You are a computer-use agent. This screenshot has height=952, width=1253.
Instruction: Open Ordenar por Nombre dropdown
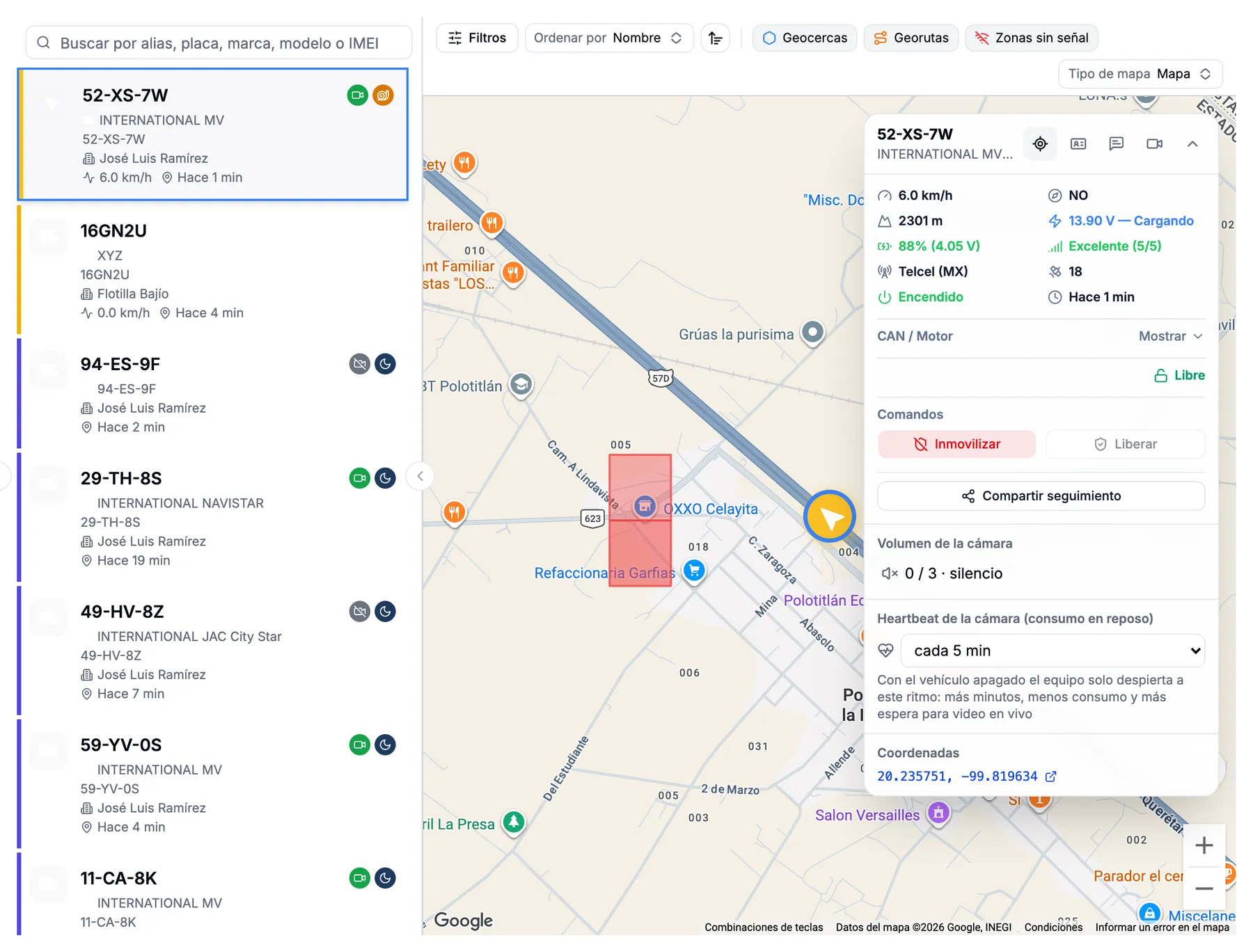(x=609, y=38)
